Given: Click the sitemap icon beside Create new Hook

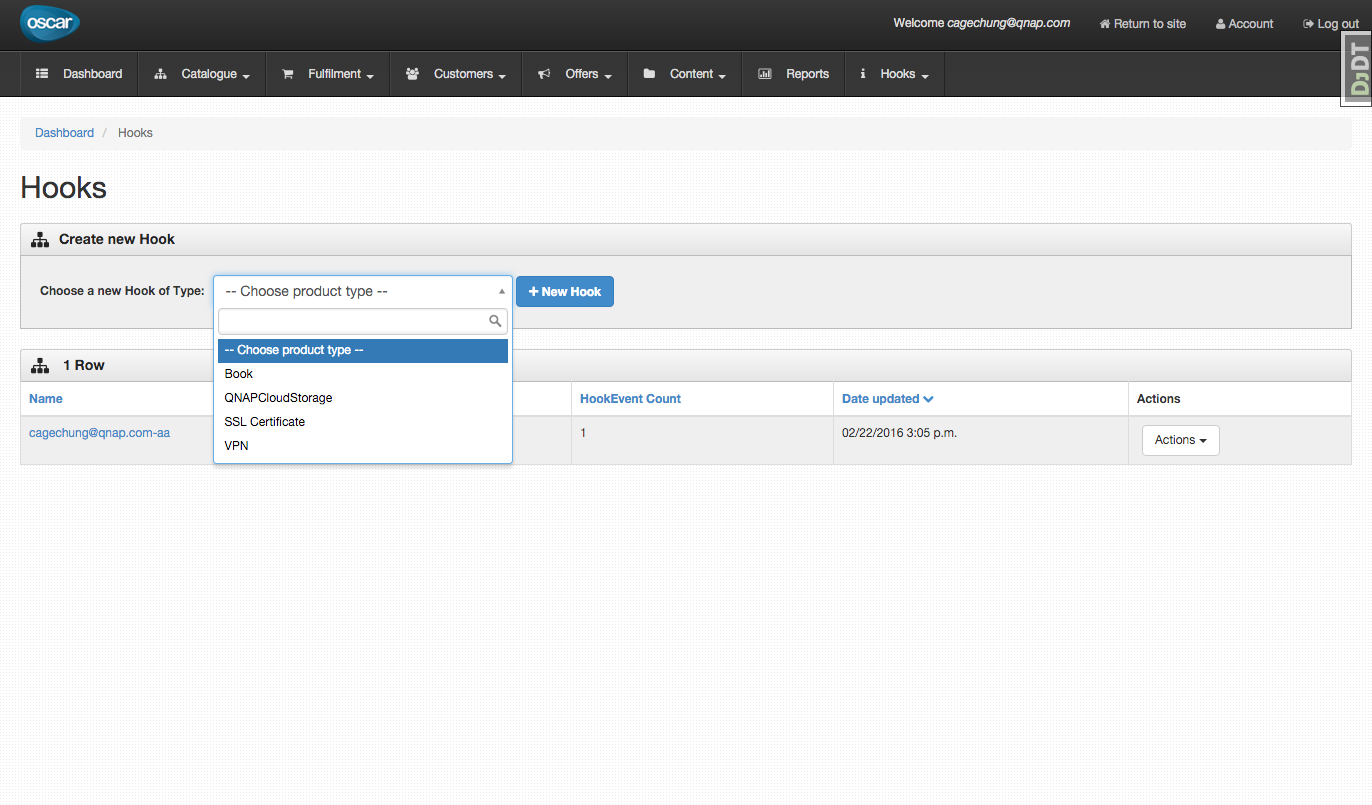Looking at the screenshot, I should (x=40, y=240).
